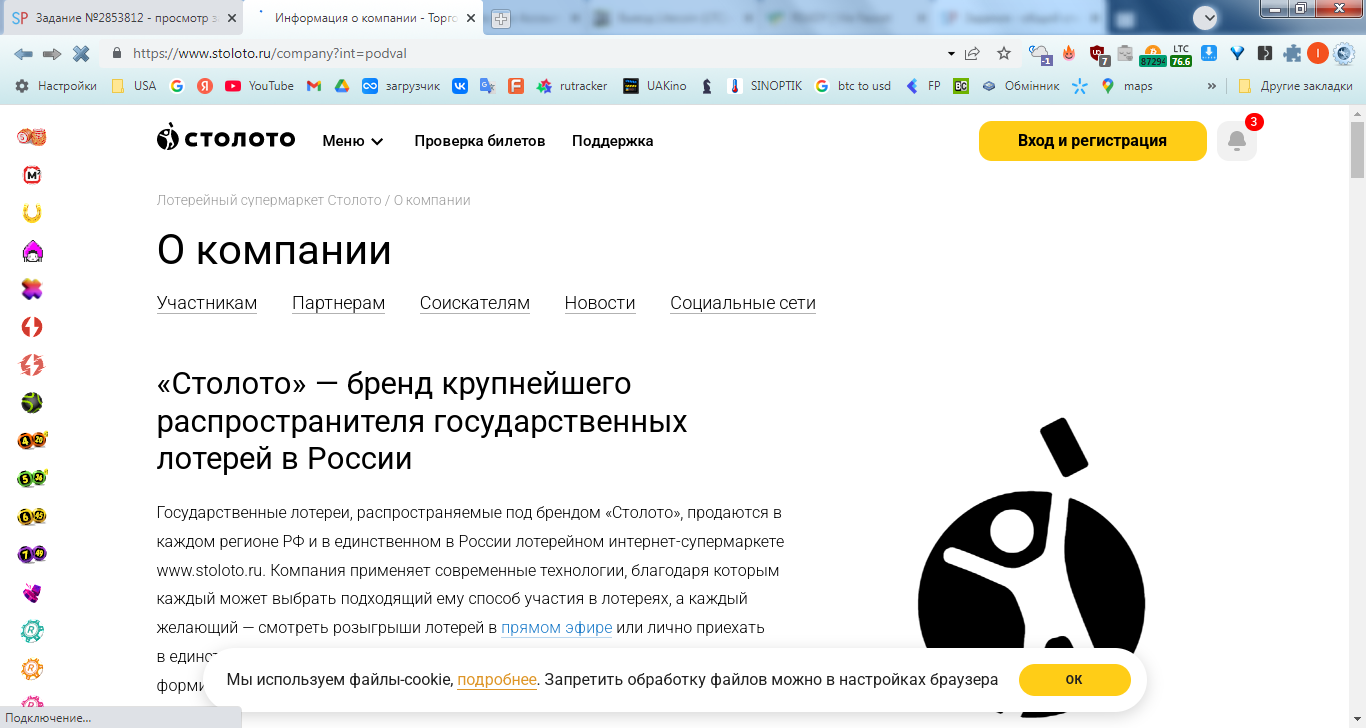Open the Extensions puzzle piece menu
Image resolution: width=1366 pixels, height=728 pixels.
pos(1293,54)
